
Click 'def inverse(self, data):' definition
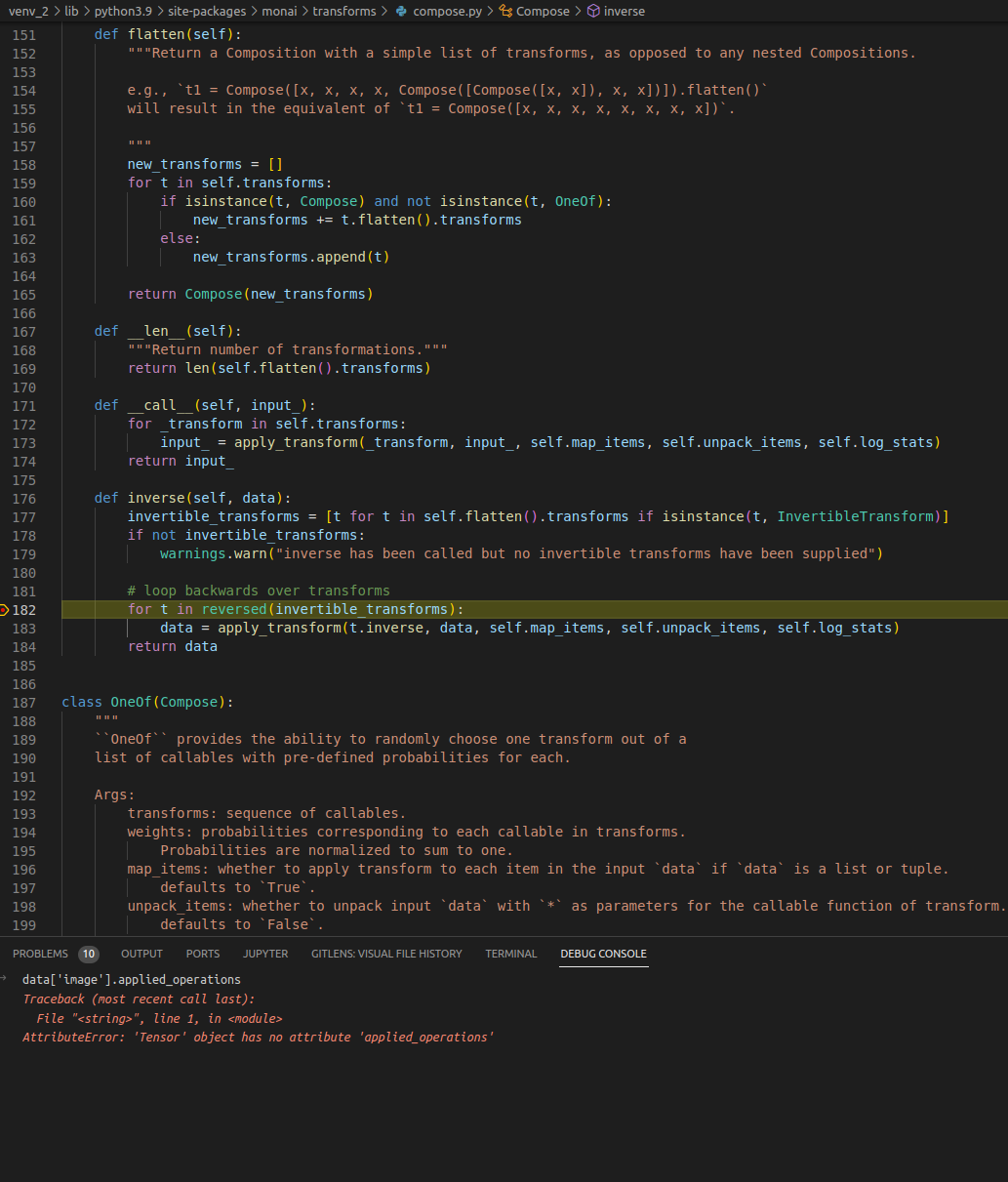coord(193,498)
